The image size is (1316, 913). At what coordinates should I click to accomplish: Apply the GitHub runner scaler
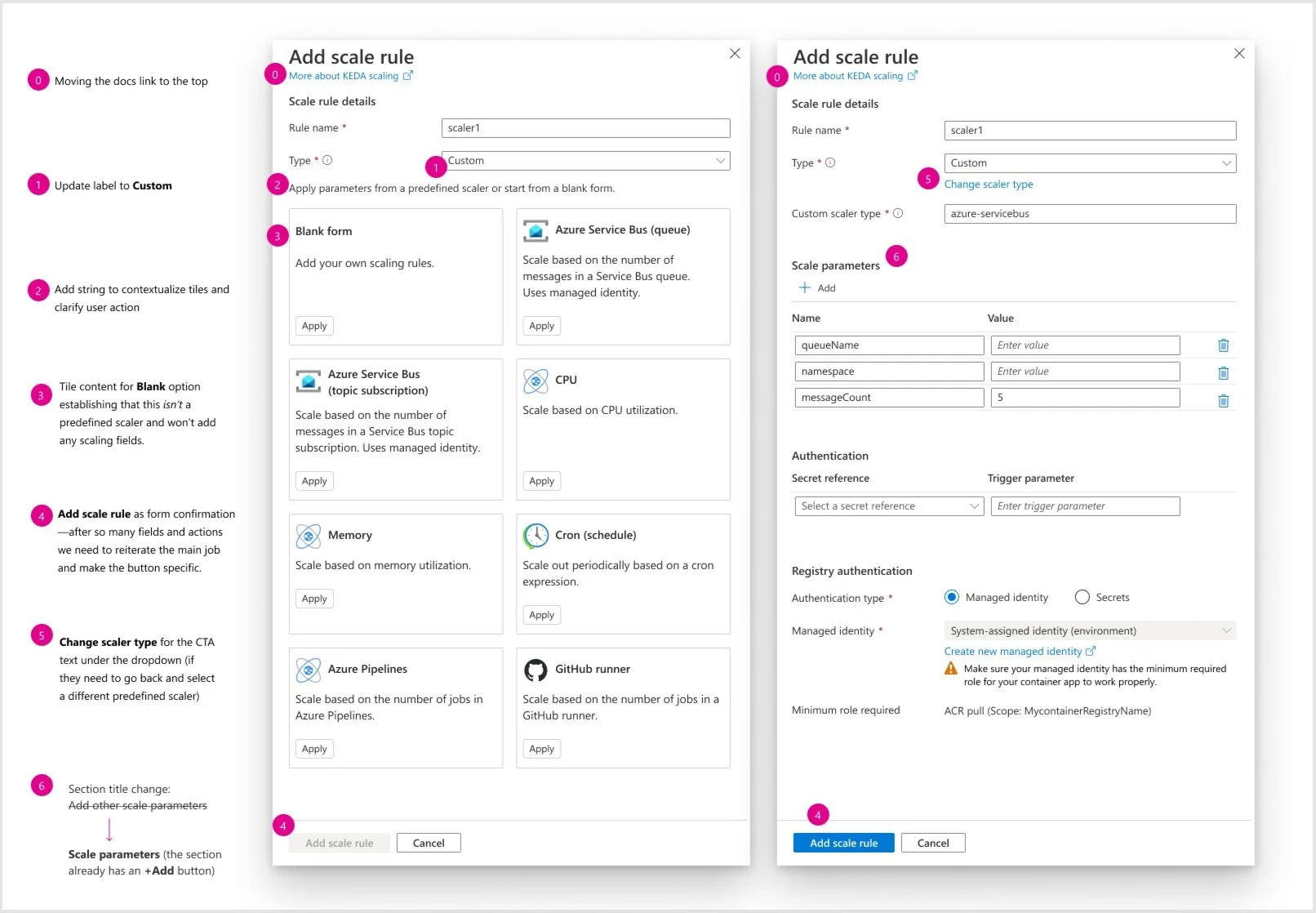[x=541, y=749]
